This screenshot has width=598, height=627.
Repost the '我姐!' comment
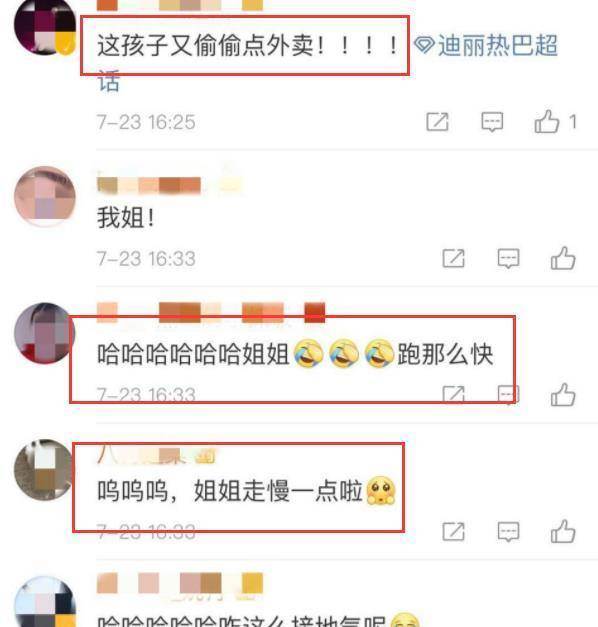coord(454,258)
